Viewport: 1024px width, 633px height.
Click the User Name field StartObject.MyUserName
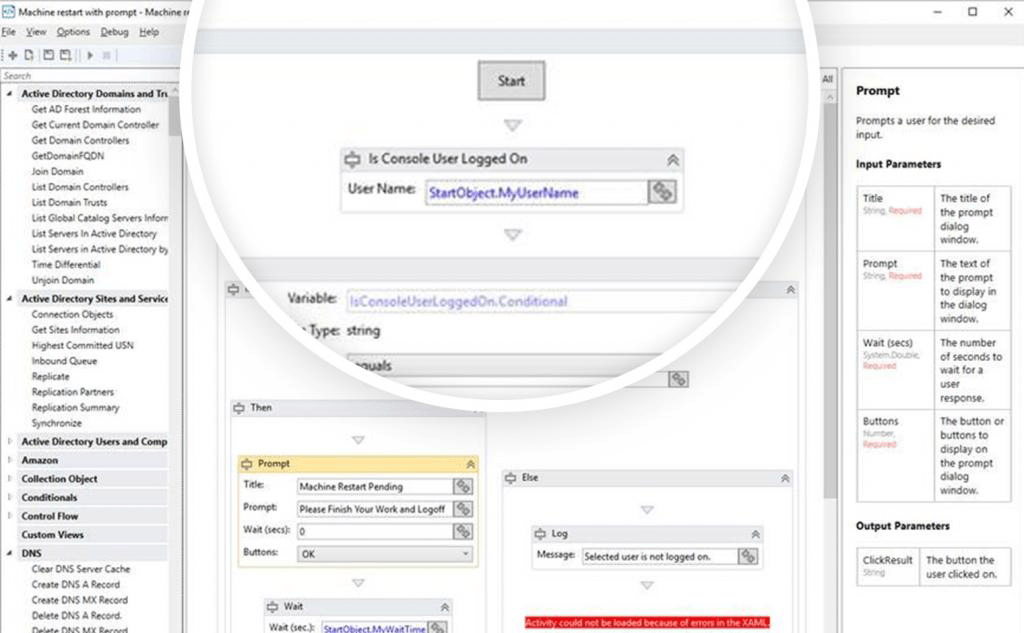tap(536, 193)
